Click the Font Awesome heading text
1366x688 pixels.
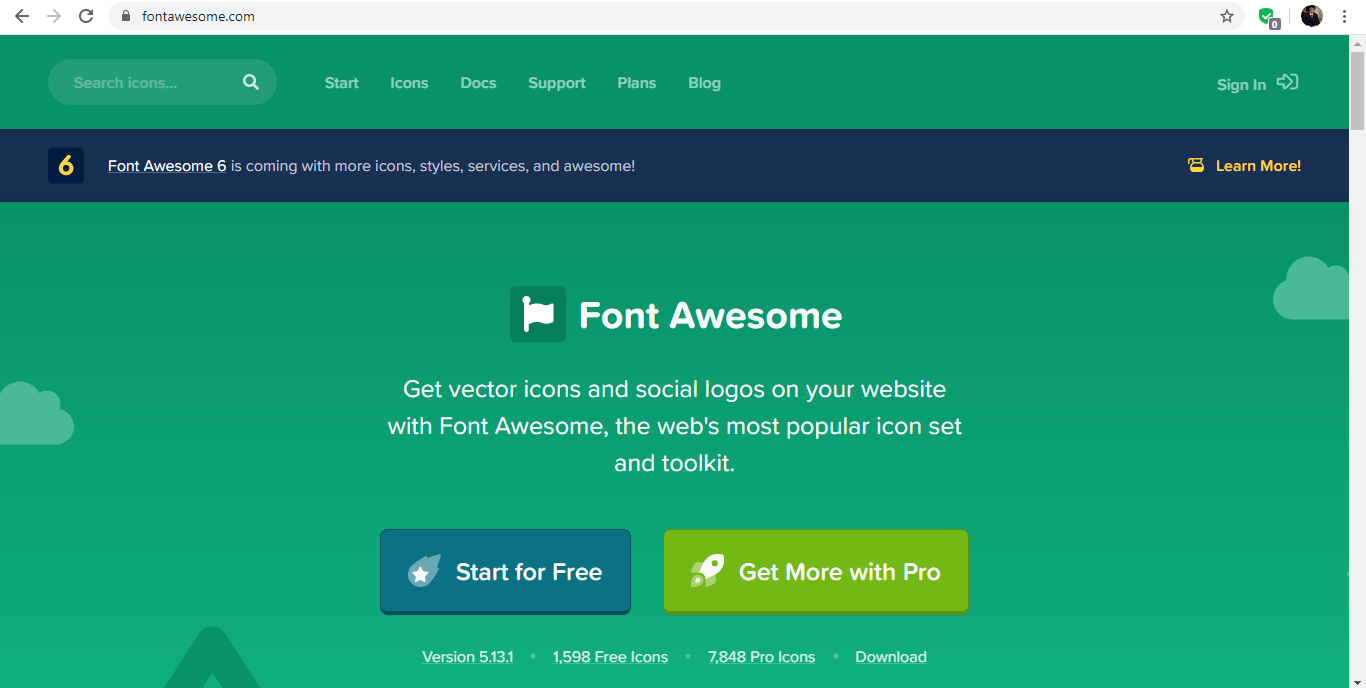pos(710,315)
